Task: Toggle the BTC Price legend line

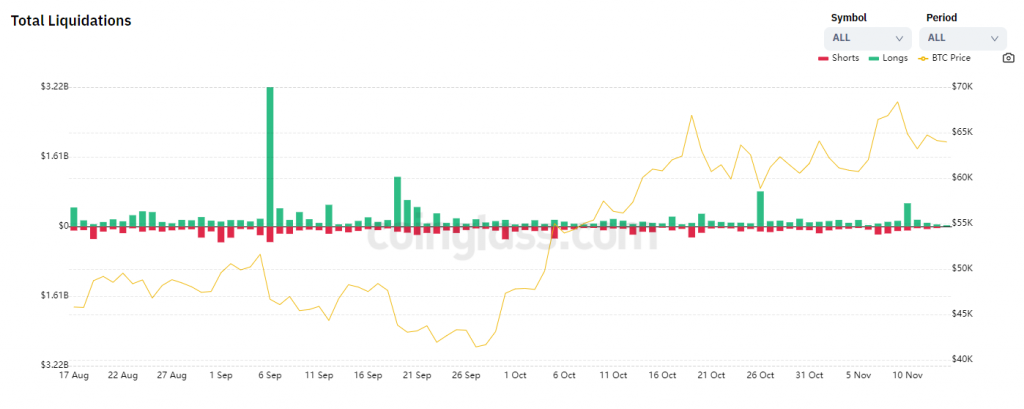Action: (944, 58)
